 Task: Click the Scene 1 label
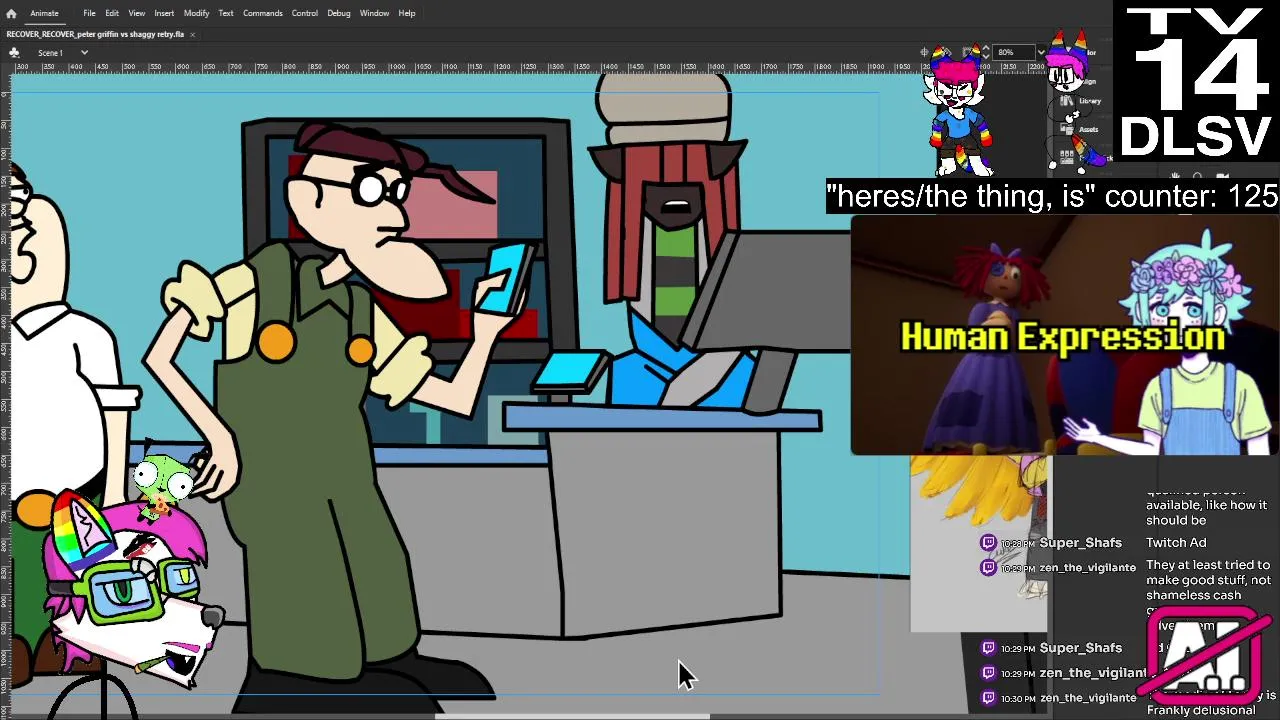click(50, 52)
